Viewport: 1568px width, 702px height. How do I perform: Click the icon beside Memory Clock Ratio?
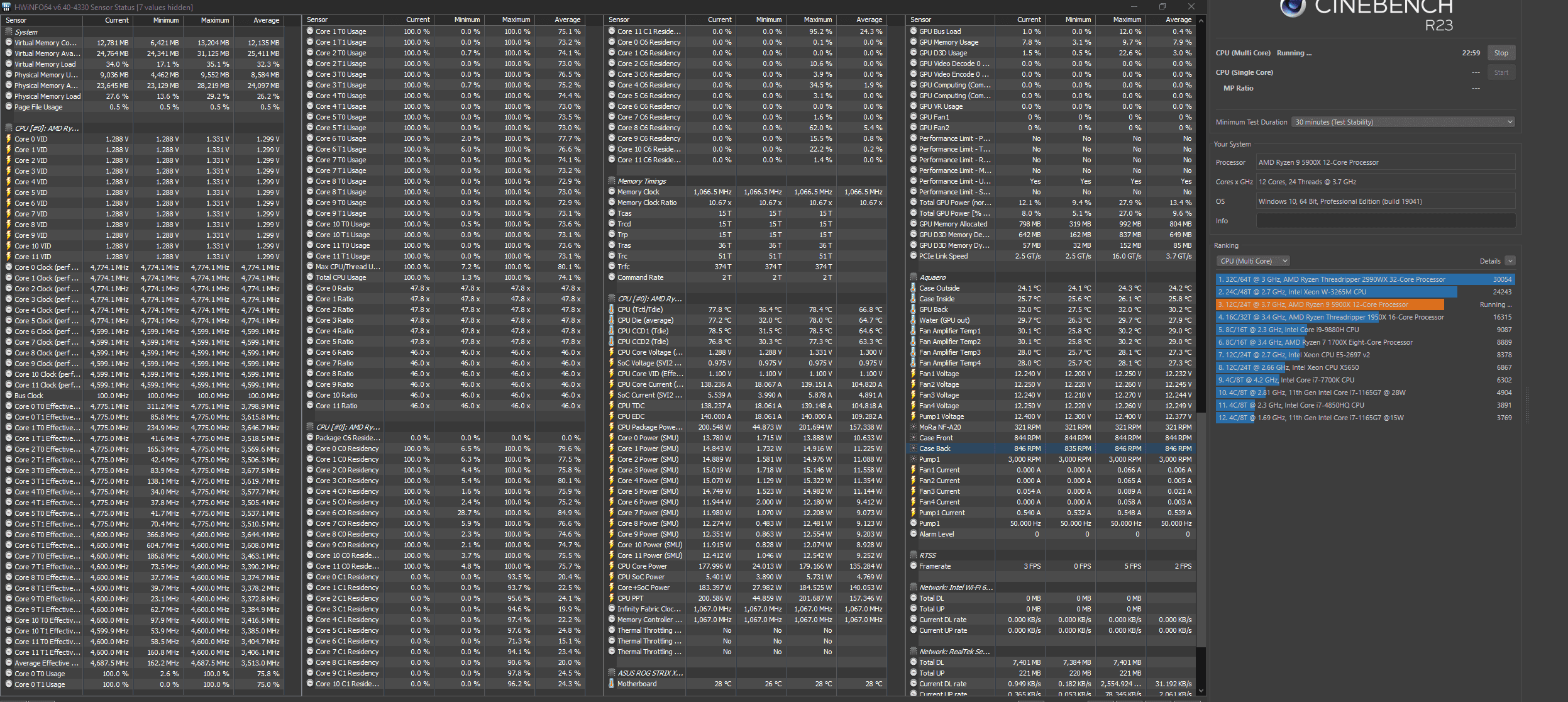[612, 203]
